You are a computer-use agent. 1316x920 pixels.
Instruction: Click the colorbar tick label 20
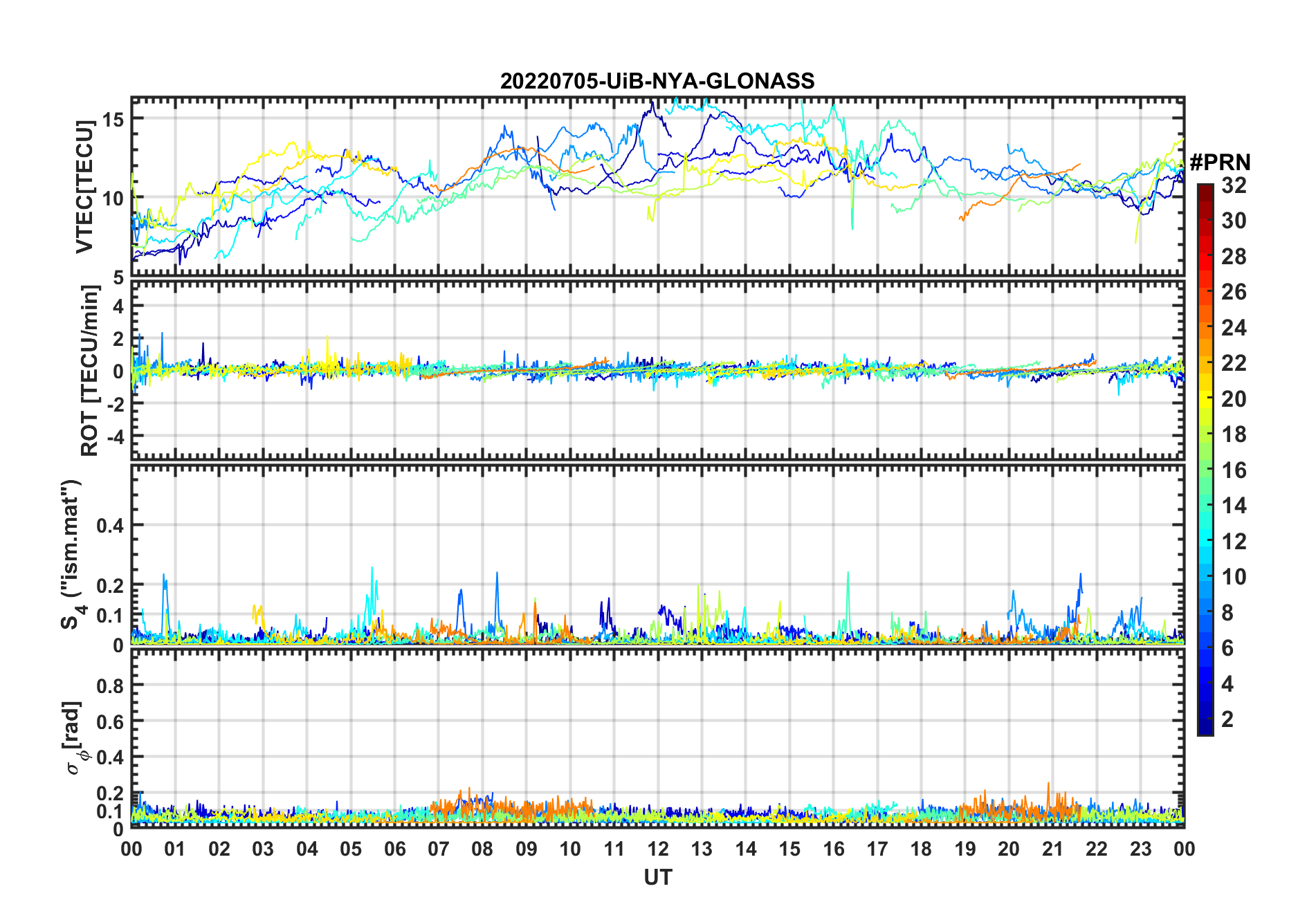[1234, 399]
